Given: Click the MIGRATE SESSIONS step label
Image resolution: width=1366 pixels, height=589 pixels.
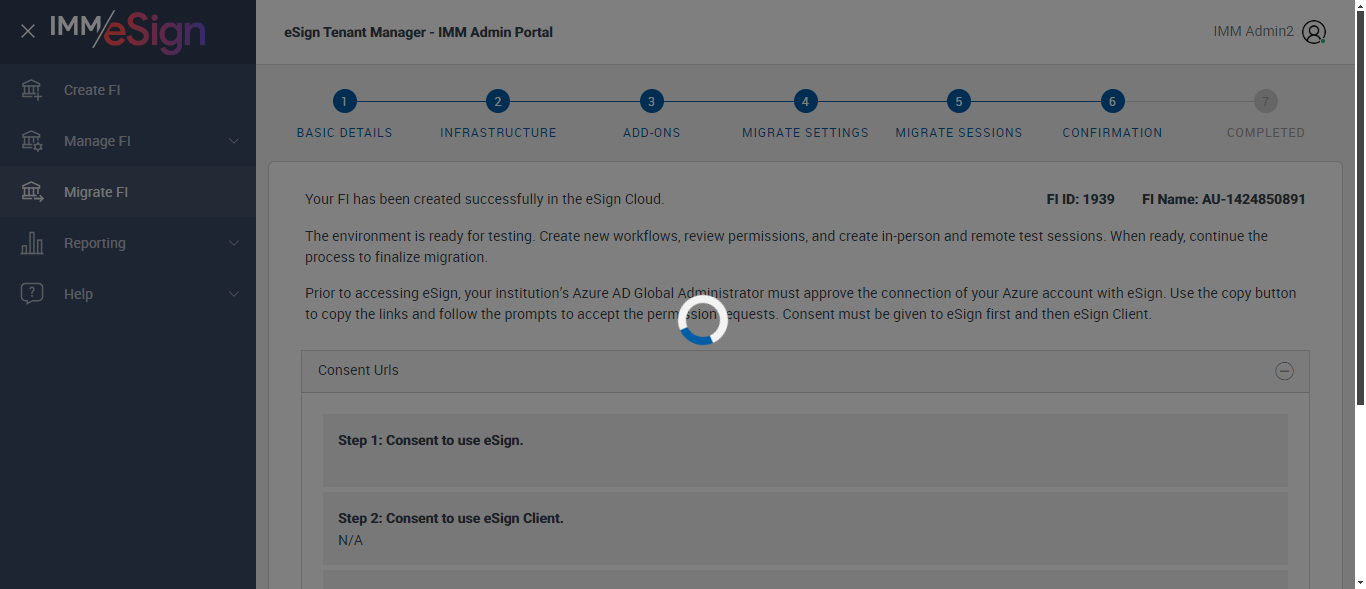Looking at the screenshot, I should point(959,132).
